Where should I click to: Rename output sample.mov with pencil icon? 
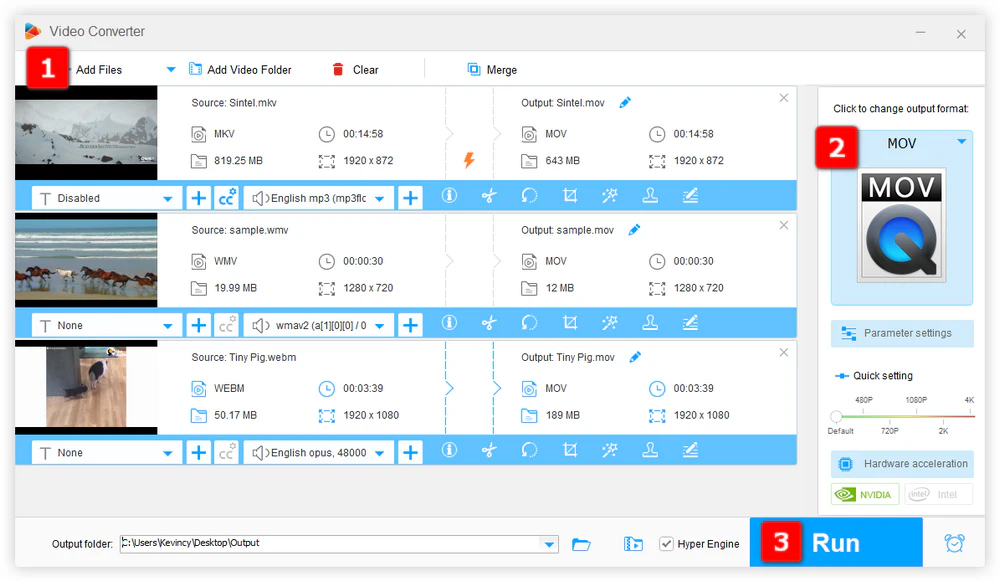(x=634, y=229)
